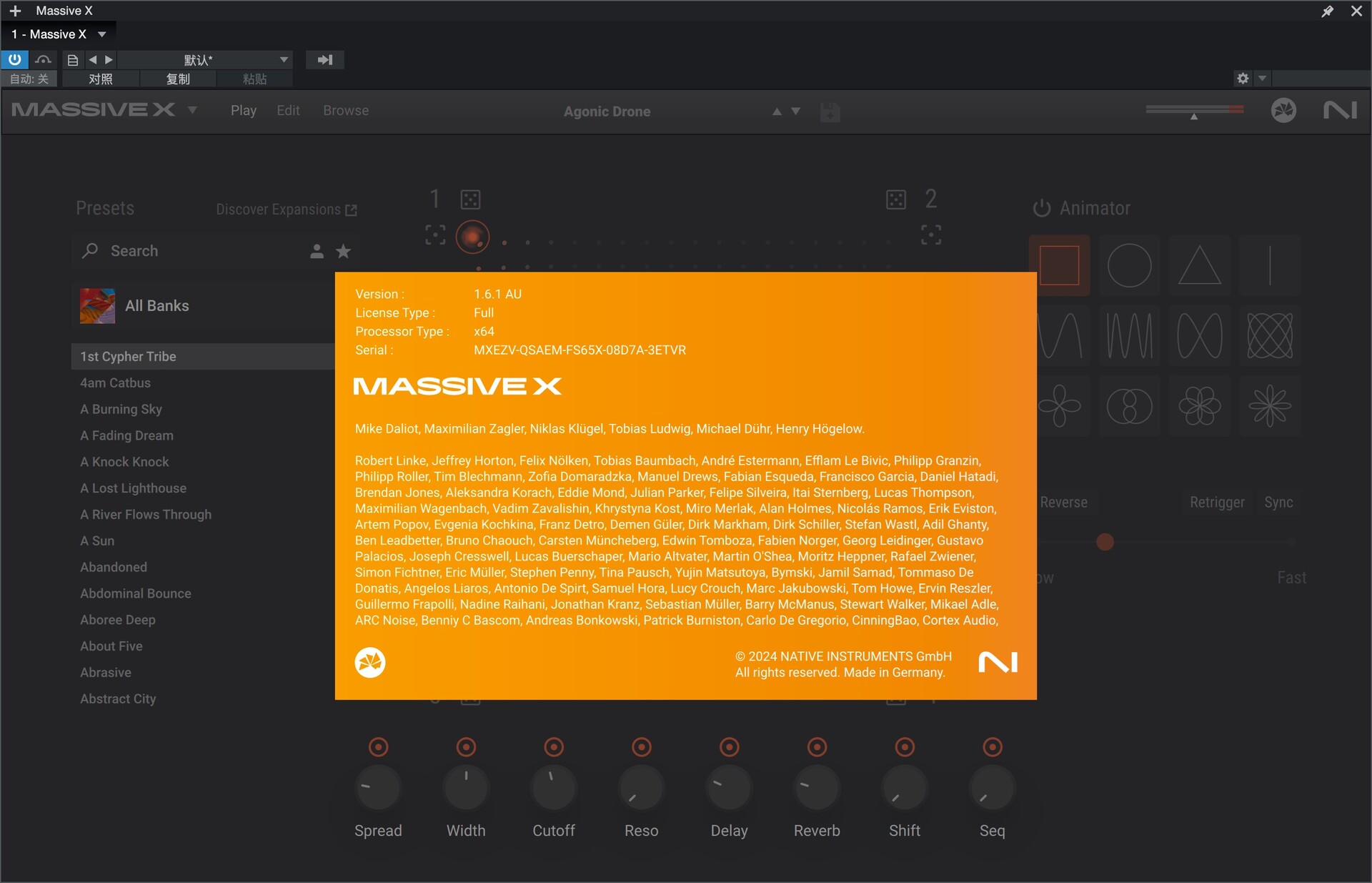Click the save preset disk icon
Image resolution: width=1372 pixels, height=883 pixels.
pyautogui.click(x=830, y=112)
